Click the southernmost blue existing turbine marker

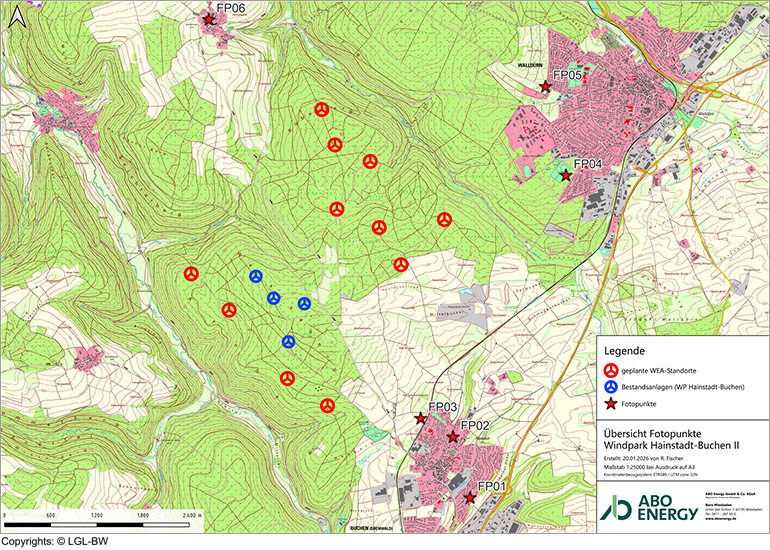click(288, 342)
